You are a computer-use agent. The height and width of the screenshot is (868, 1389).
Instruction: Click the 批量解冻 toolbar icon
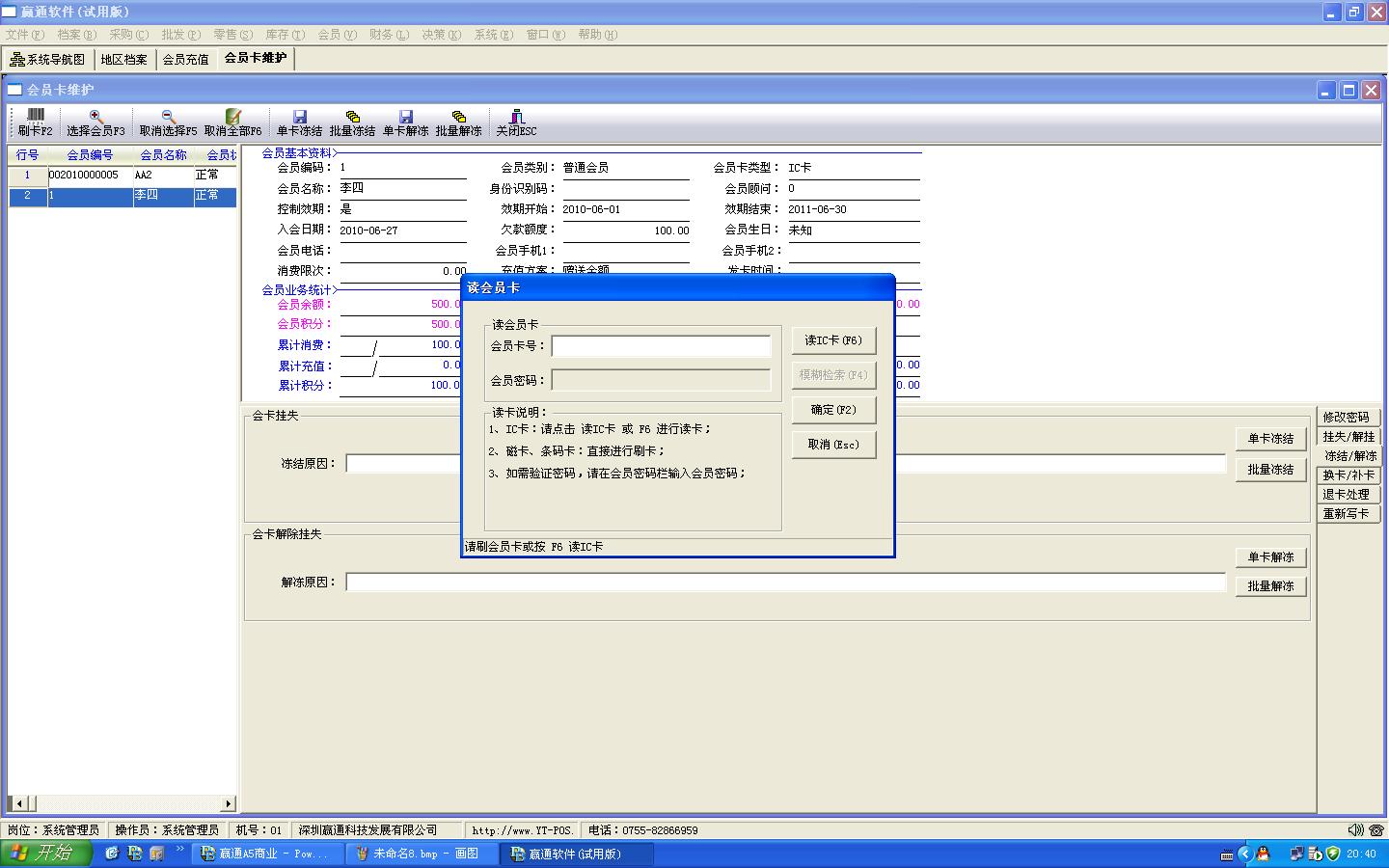point(458,117)
